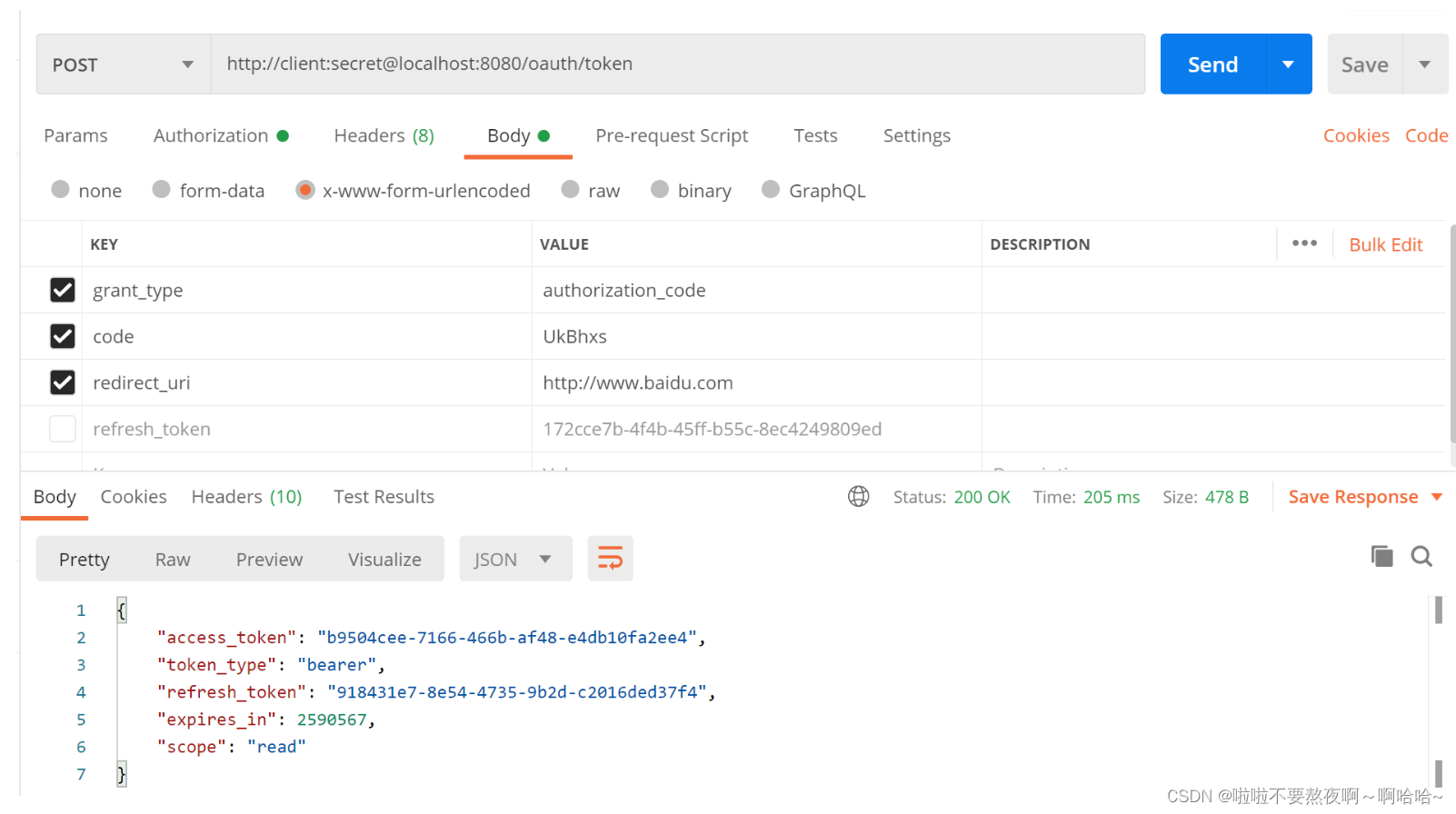Copy the response body with the copy icon

tap(1381, 556)
